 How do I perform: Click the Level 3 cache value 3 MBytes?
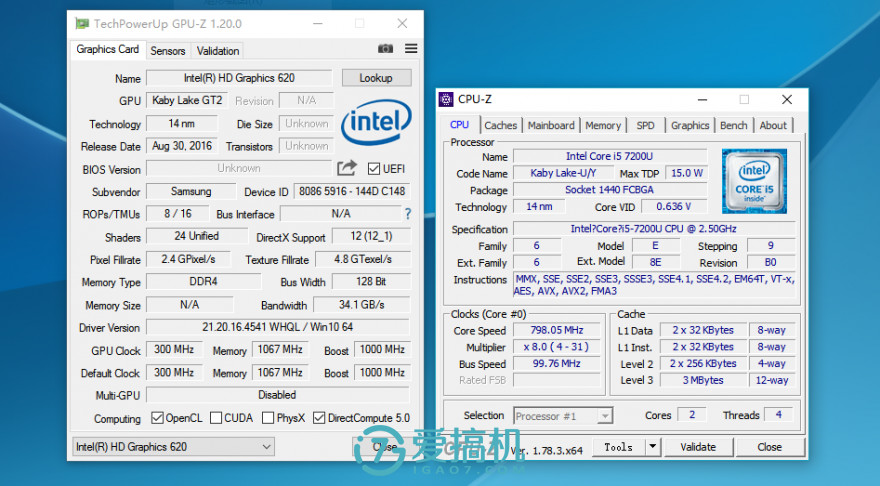[703, 380]
